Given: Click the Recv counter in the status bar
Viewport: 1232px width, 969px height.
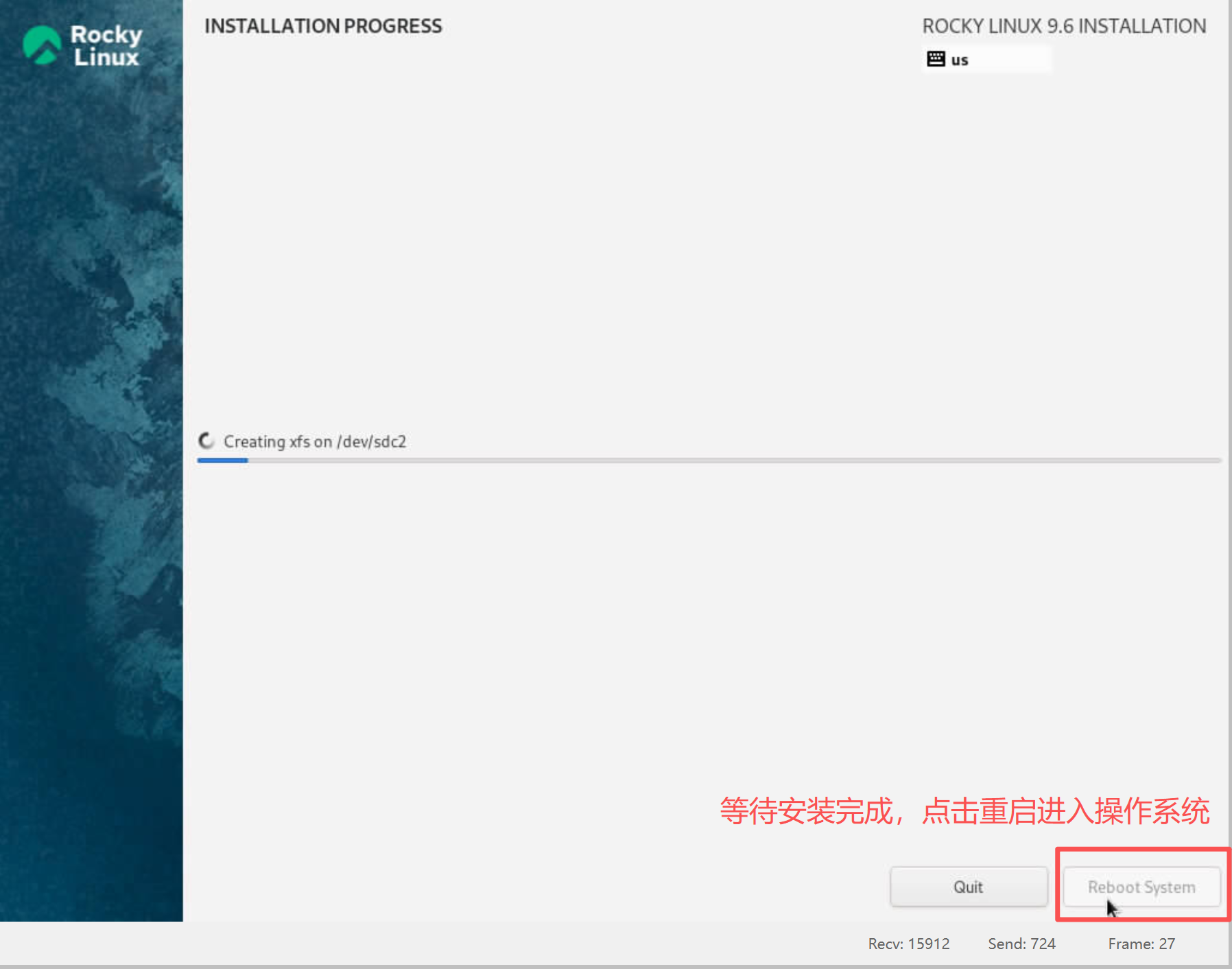Looking at the screenshot, I should coord(909,944).
